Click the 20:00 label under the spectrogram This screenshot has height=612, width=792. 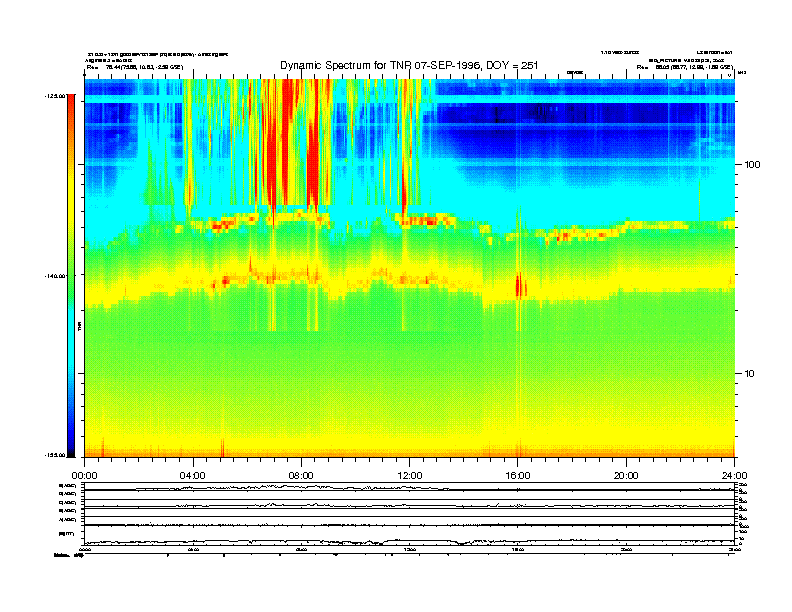click(x=626, y=476)
